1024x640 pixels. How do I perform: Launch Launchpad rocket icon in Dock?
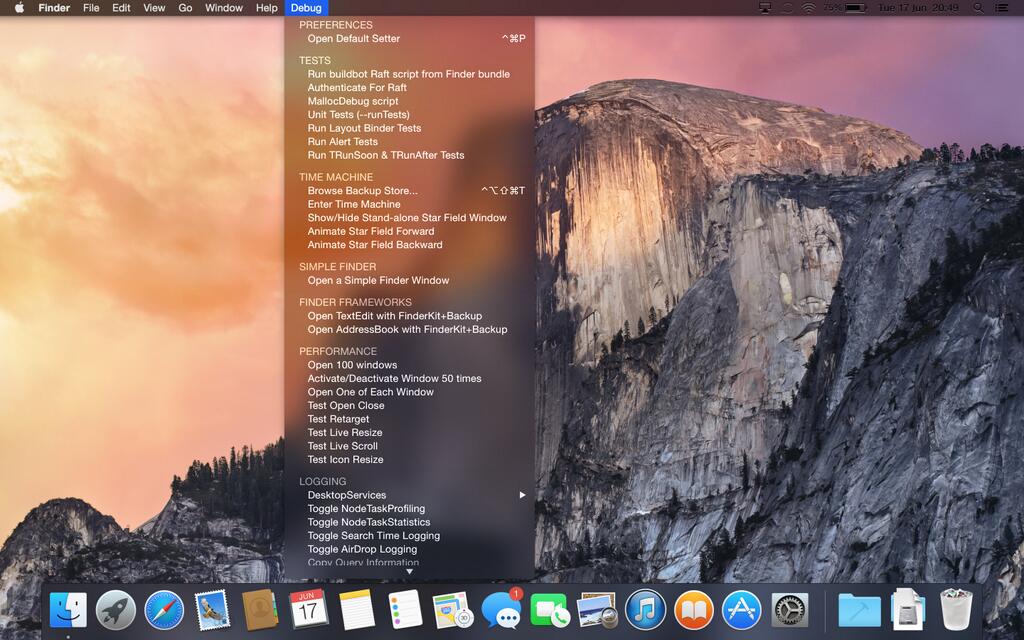116,610
